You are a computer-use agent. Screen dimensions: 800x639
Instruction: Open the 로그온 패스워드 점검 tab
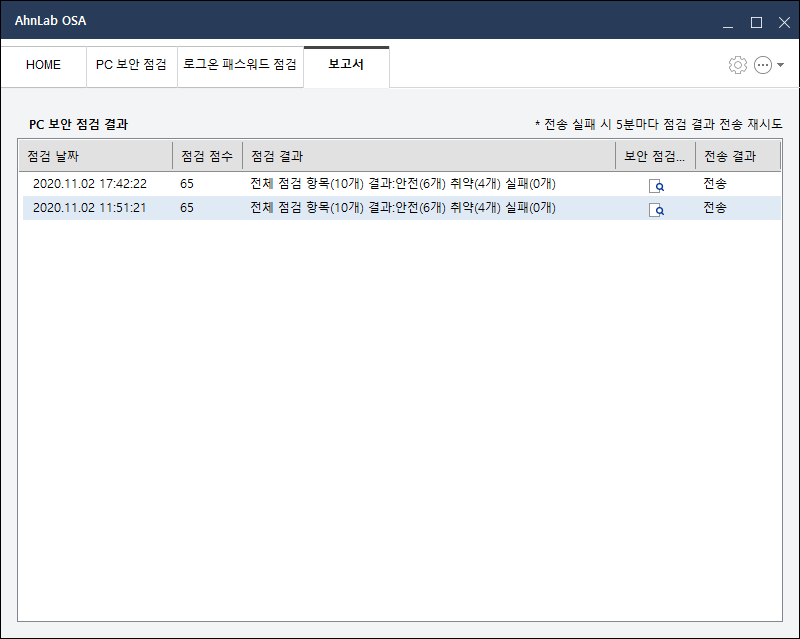pyautogui.click(x=240, y=65)
